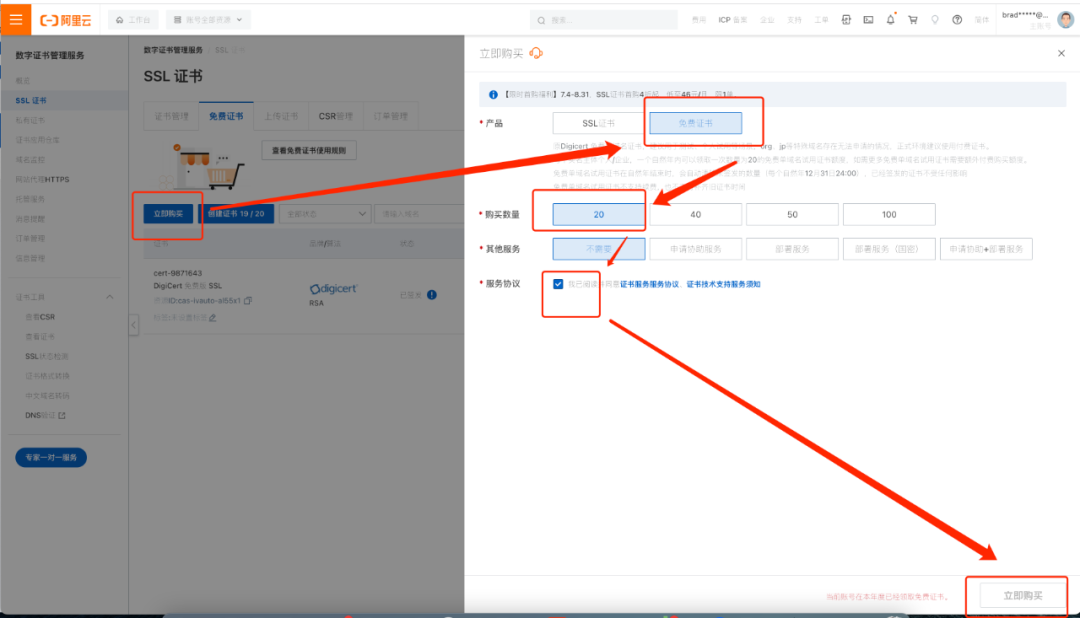This screenshot has height=618, width=1080.
Task: Collapse the 证书工具 sidebar section
Action: pyautogui.click(x=110, y=297)
